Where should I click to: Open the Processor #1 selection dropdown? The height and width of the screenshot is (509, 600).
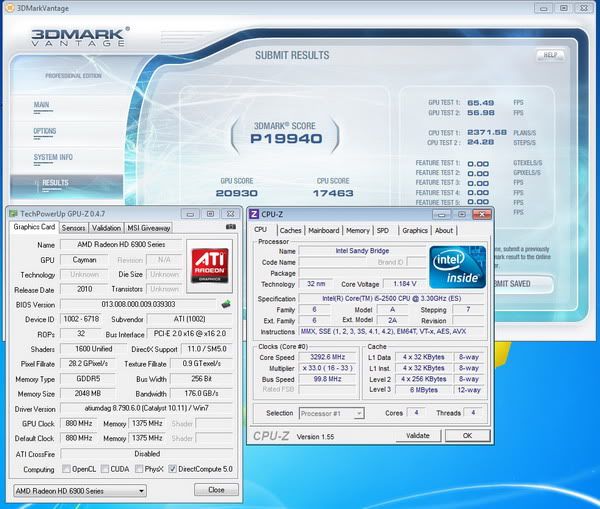(331, 413)
